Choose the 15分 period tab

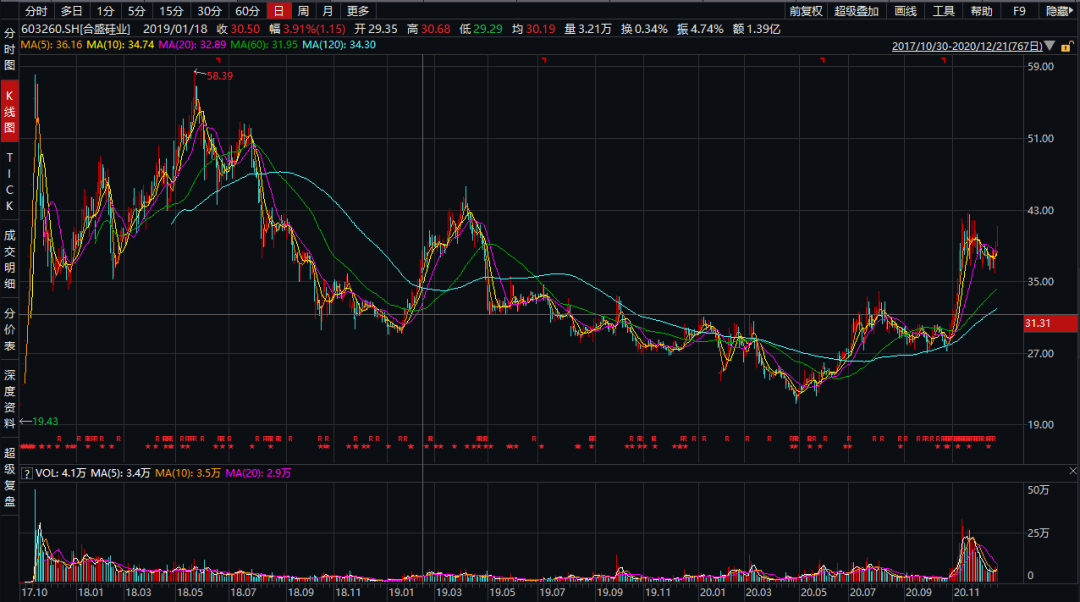click(x=172, y=11)
